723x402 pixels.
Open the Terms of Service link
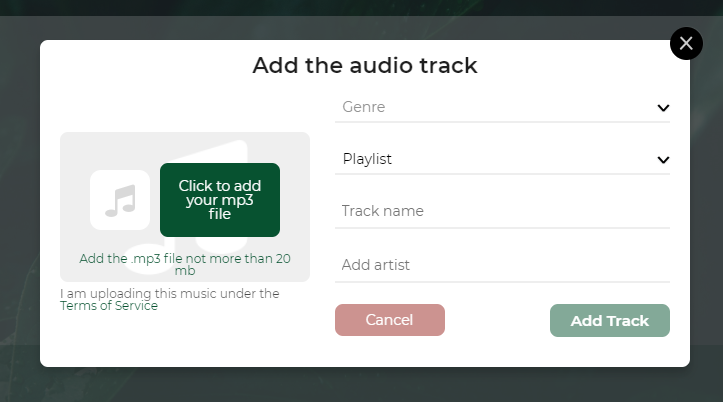[109, 306]
